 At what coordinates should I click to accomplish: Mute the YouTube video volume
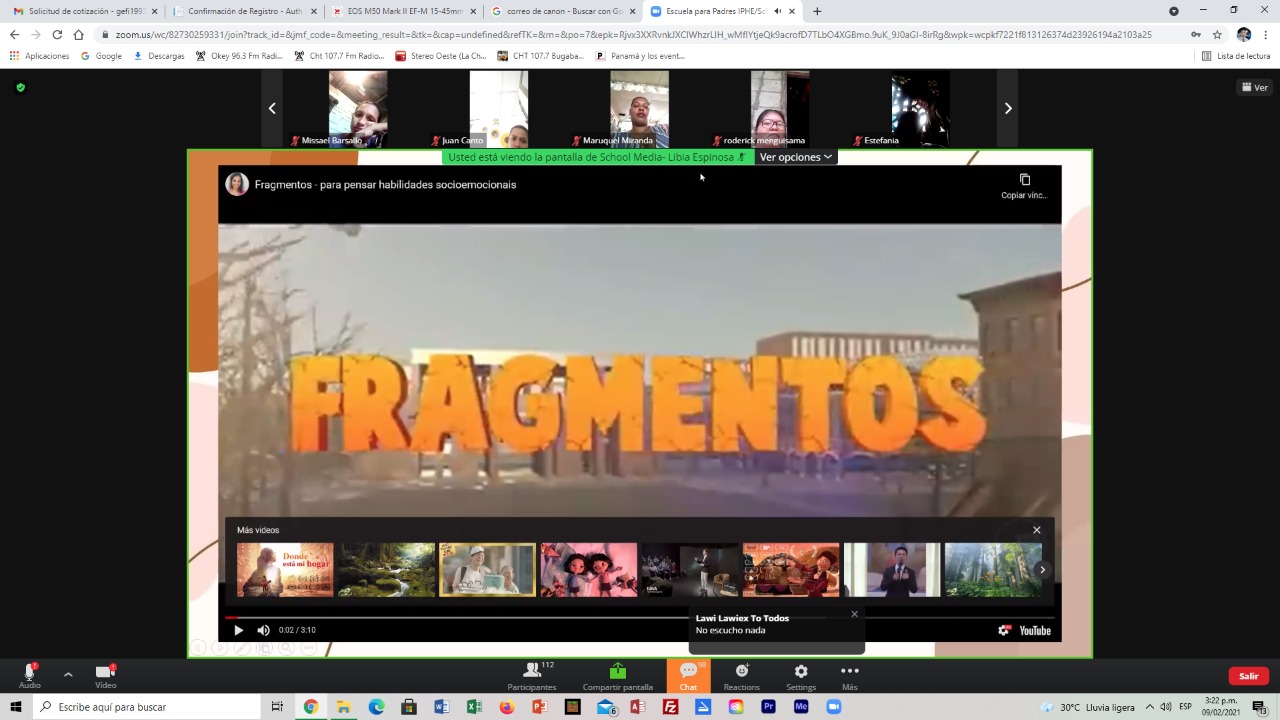[263, 630]
